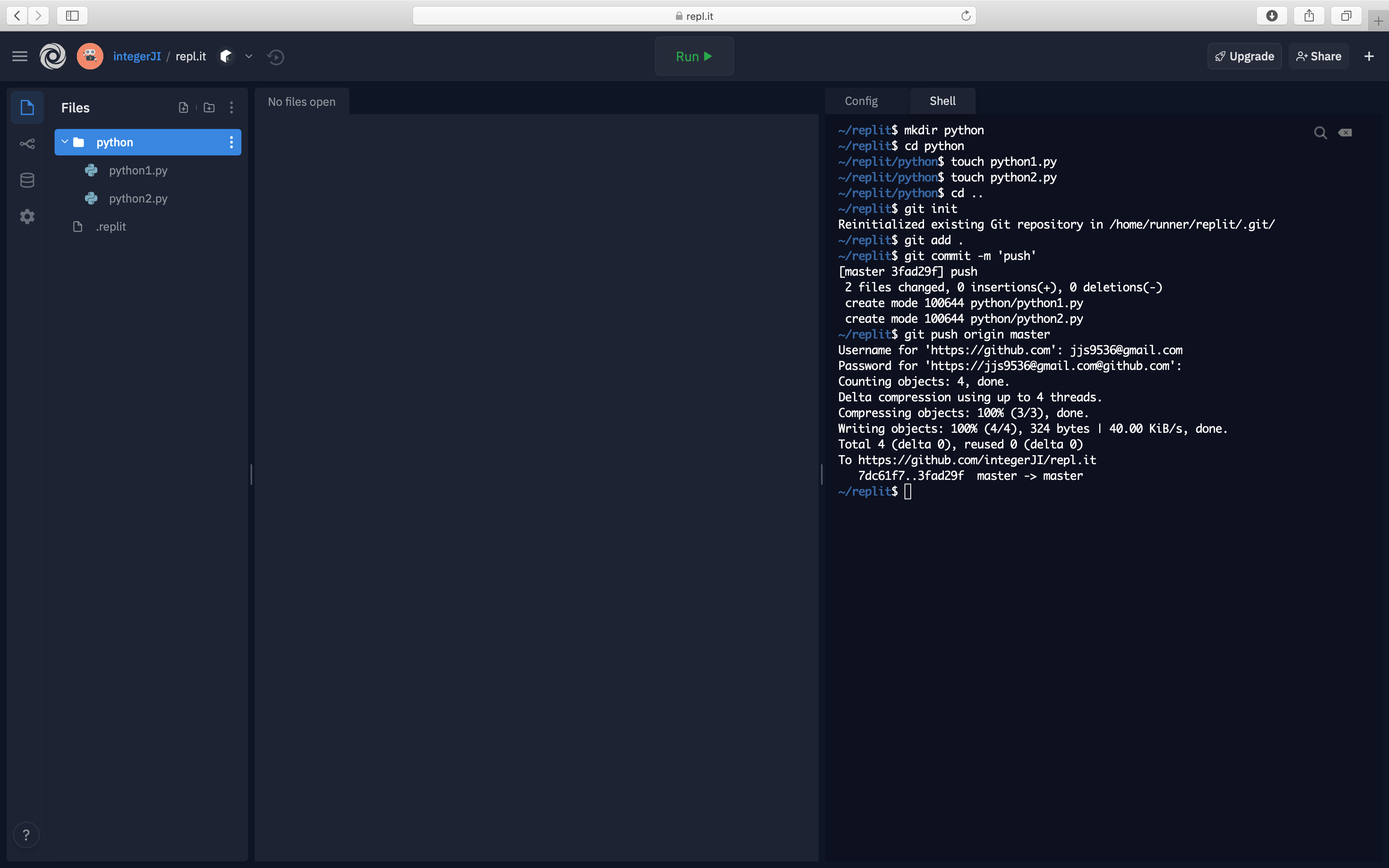Screen dimensions: 1389x868
Task: Open the Settings gear in sidebar
Action: click(x=27, y=217)
